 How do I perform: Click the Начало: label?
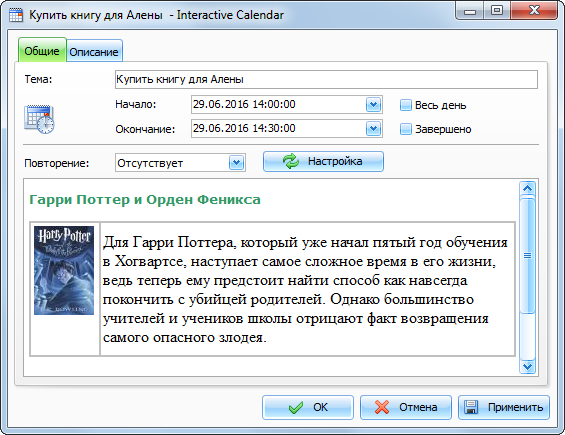click(136, 105)
